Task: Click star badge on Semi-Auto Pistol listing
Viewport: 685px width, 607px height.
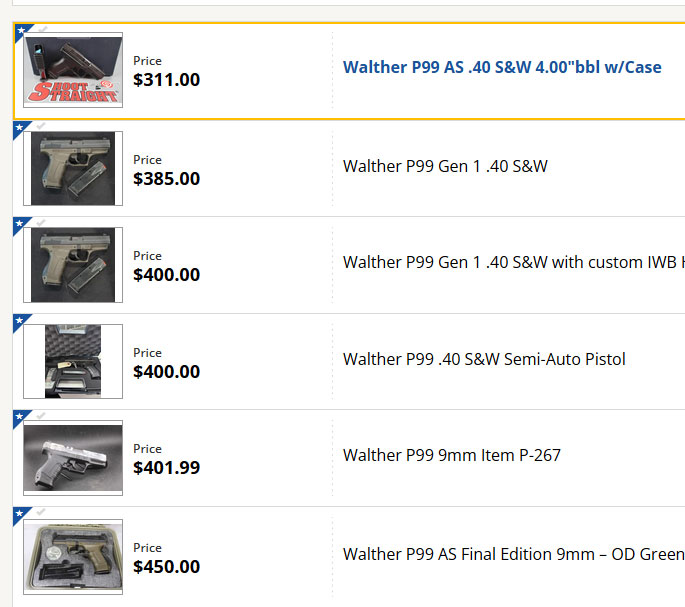Action: coord(20,321)
